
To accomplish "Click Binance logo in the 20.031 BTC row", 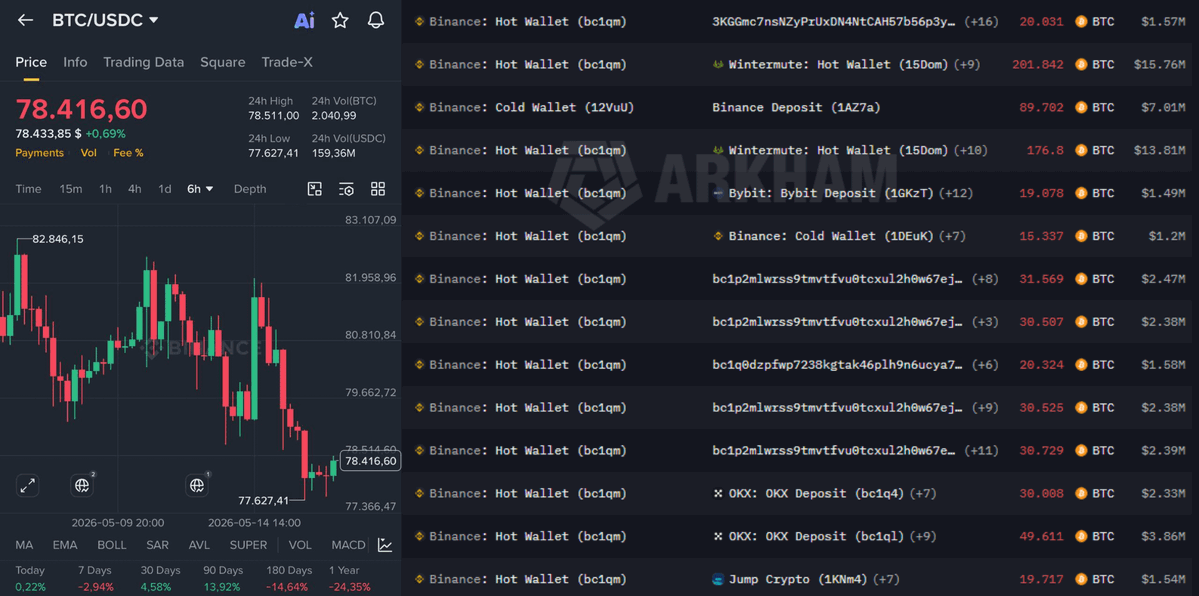I will 419,22.
